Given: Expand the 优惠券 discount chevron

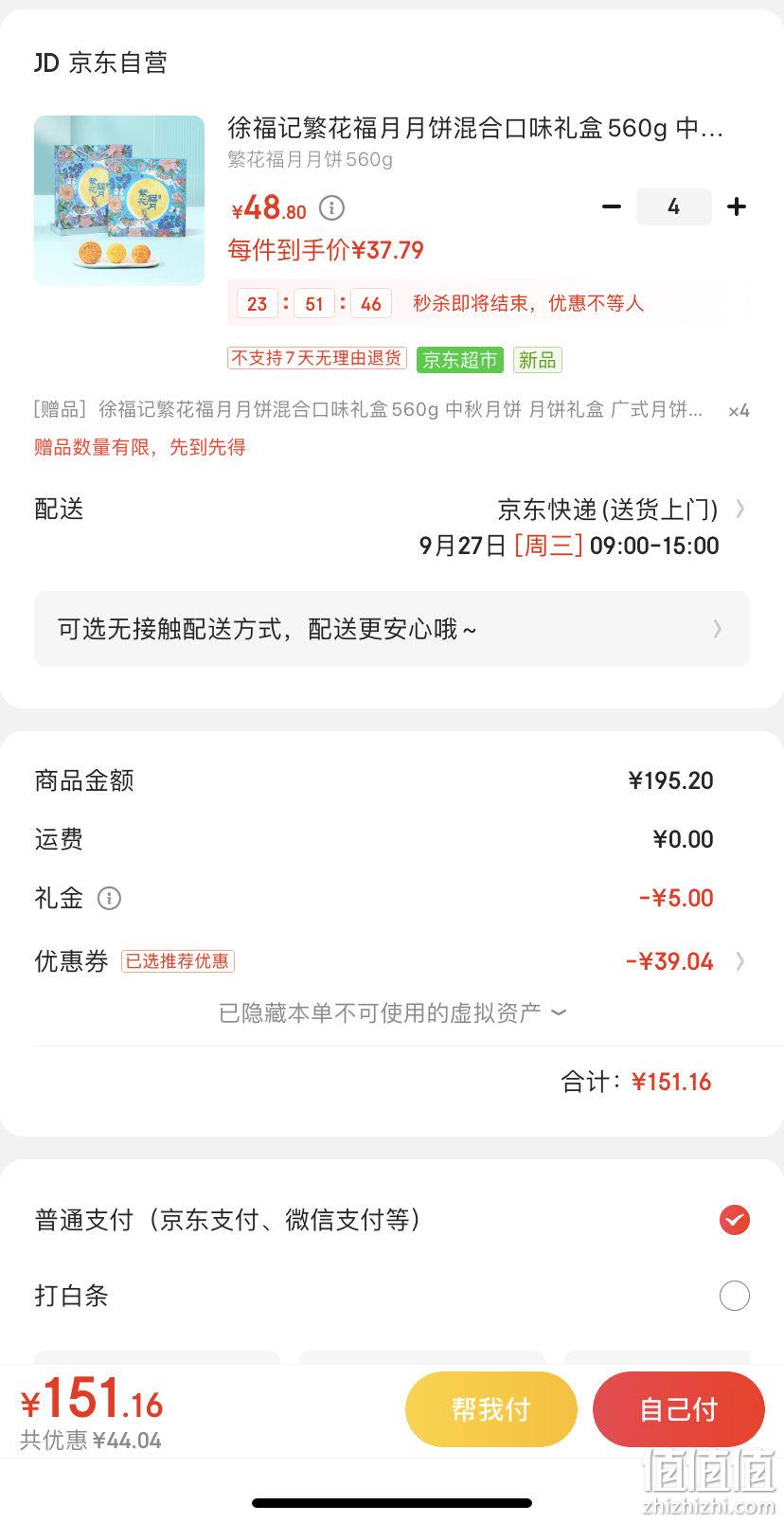Looking at the screenshot, I should (740, 961).
